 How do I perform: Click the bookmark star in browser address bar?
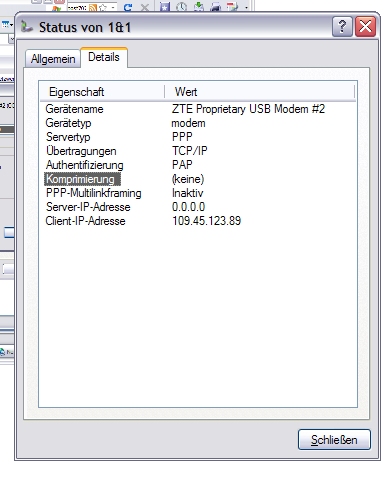(x=103, y=7)
